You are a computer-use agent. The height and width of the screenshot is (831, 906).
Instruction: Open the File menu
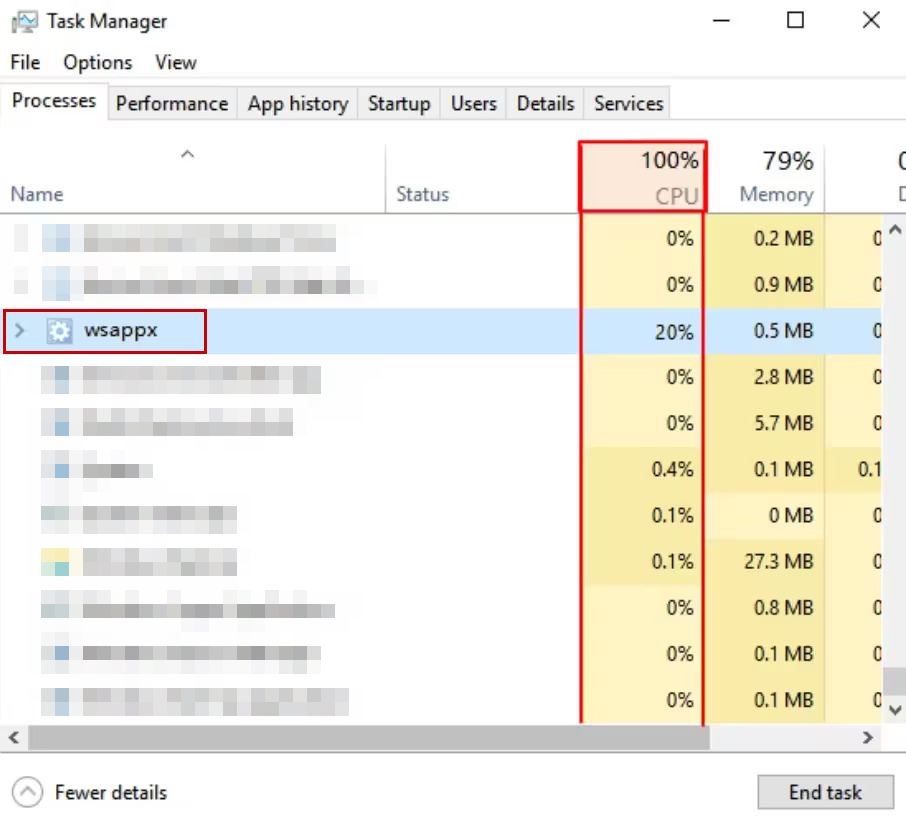[x=25, y=62]
